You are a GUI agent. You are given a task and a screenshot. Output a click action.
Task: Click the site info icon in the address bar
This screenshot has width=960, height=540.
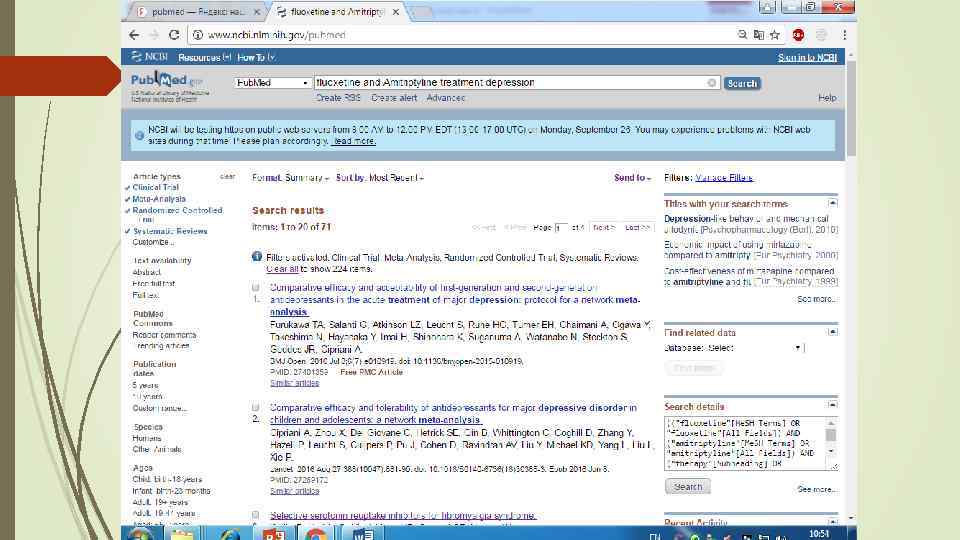(198, 35)
